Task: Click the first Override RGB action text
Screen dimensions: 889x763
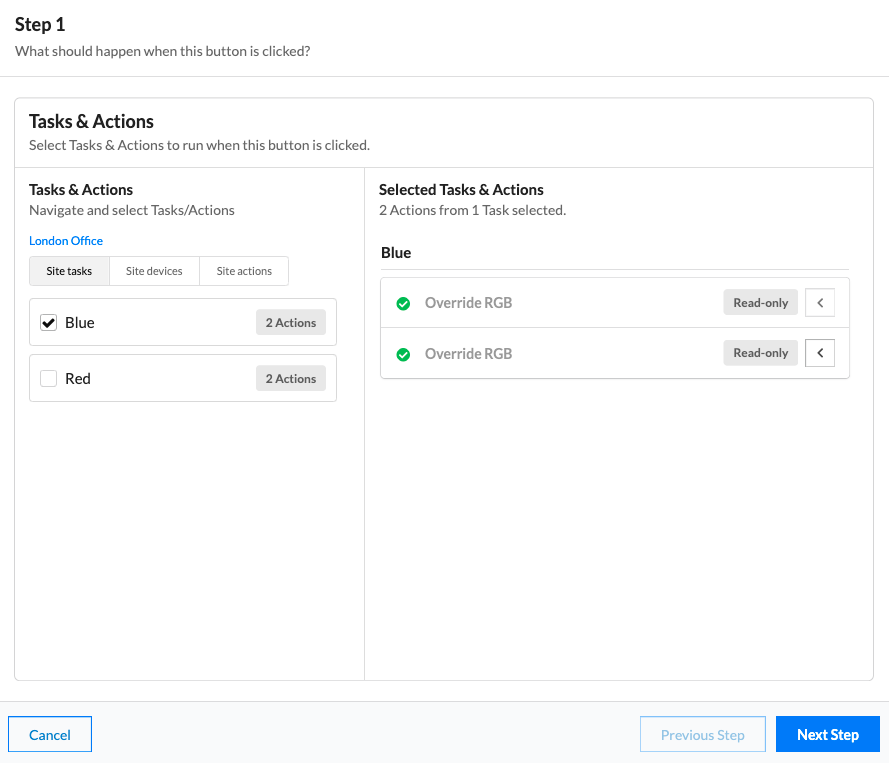Action: click(x=468, y=303)
